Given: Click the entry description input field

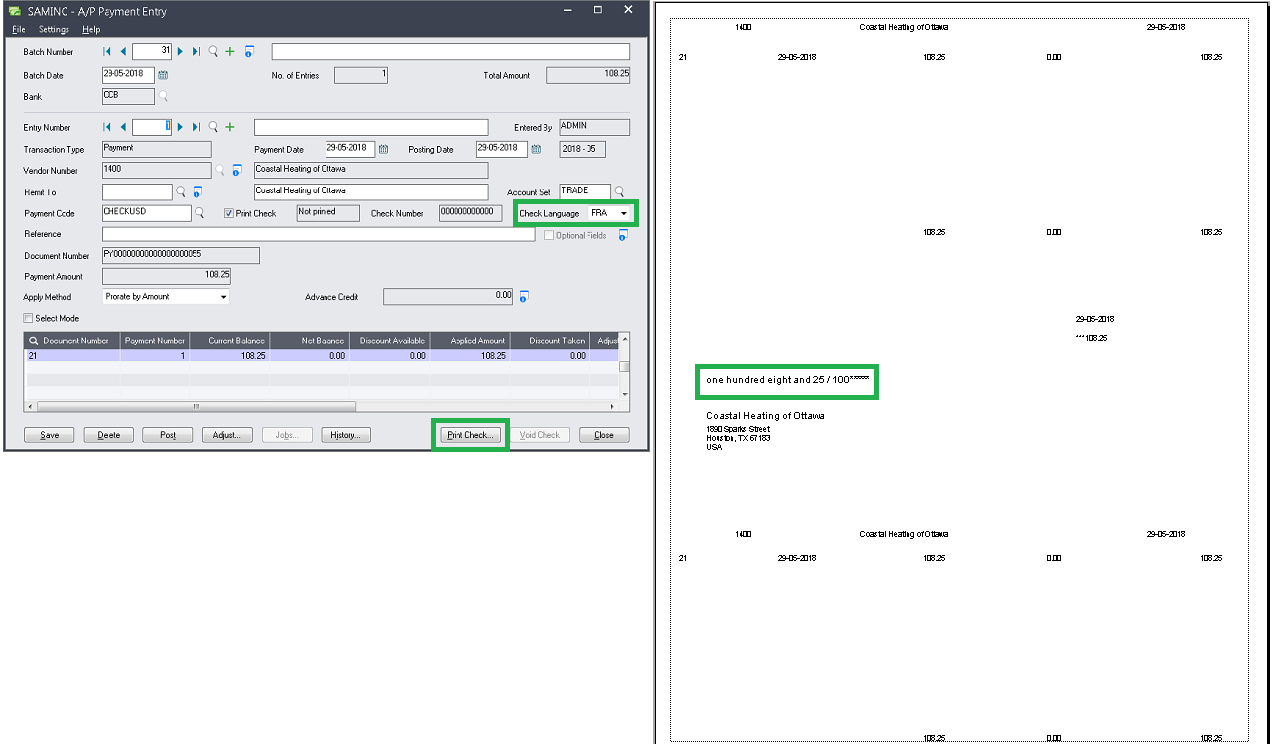Looking at the screenshot, I should coord(371,127).
